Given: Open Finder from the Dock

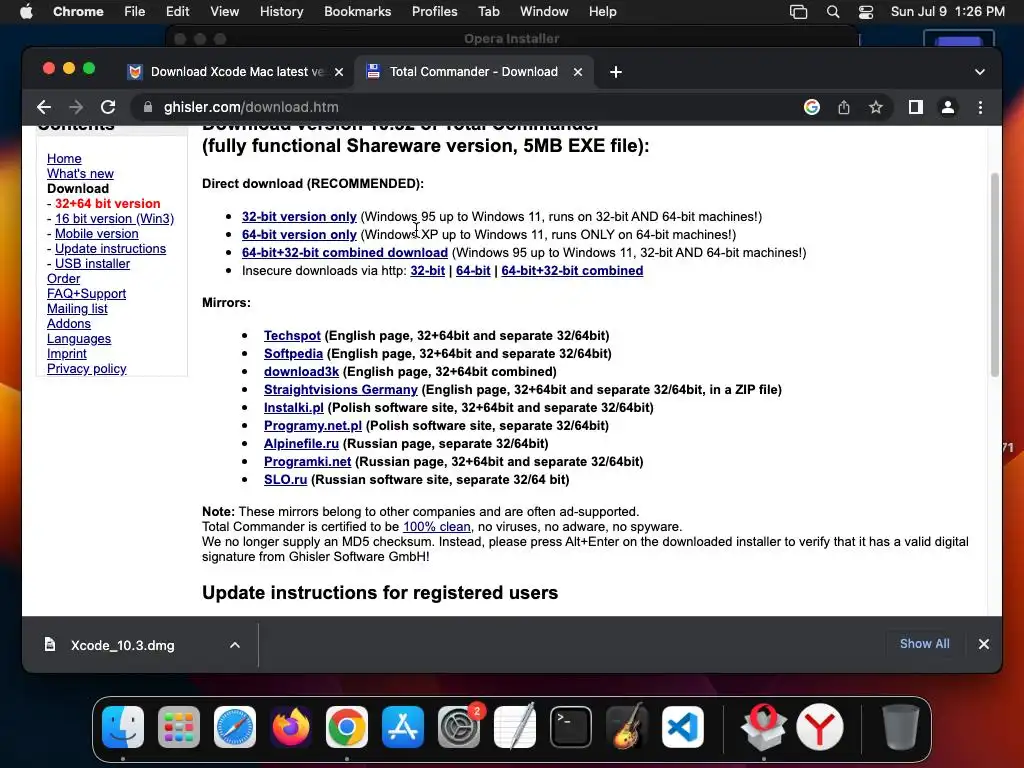Looking at the screenshot, I should 123,727.
